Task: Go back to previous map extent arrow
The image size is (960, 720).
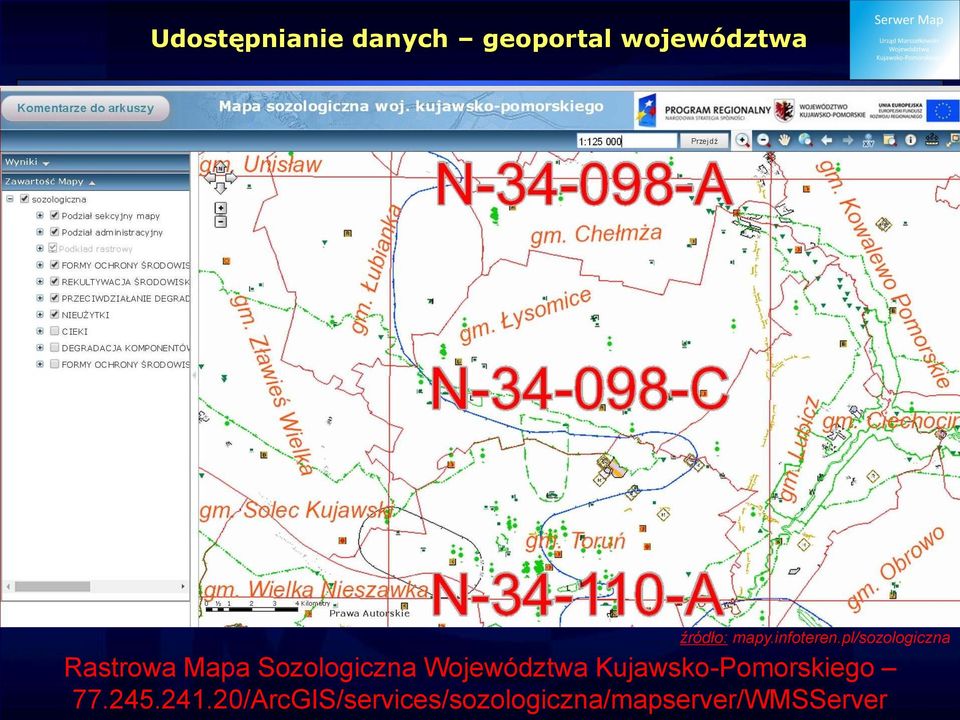Action: pos(827,140)
